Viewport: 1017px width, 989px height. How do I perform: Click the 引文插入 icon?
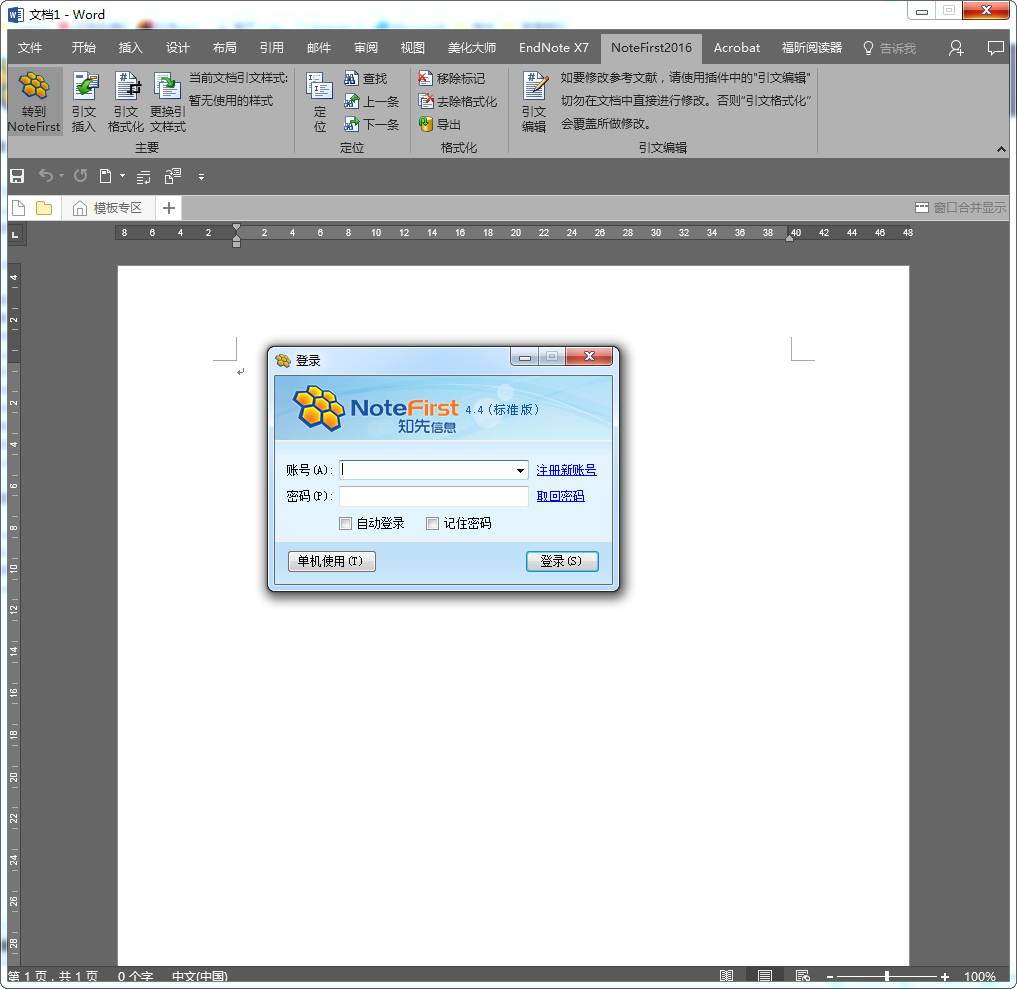[84, 86]
